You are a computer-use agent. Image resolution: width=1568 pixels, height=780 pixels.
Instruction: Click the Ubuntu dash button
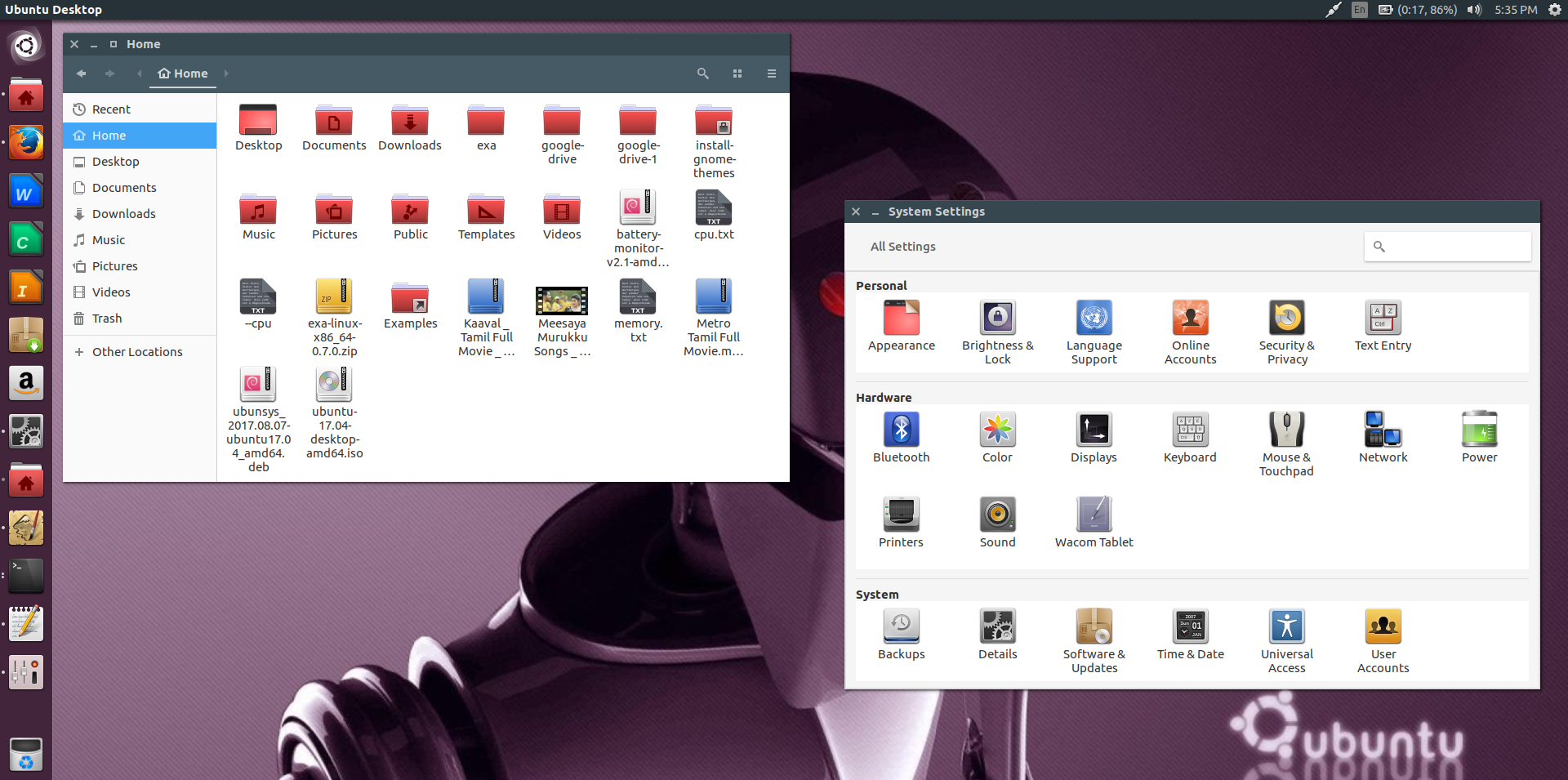coord(26,46)
